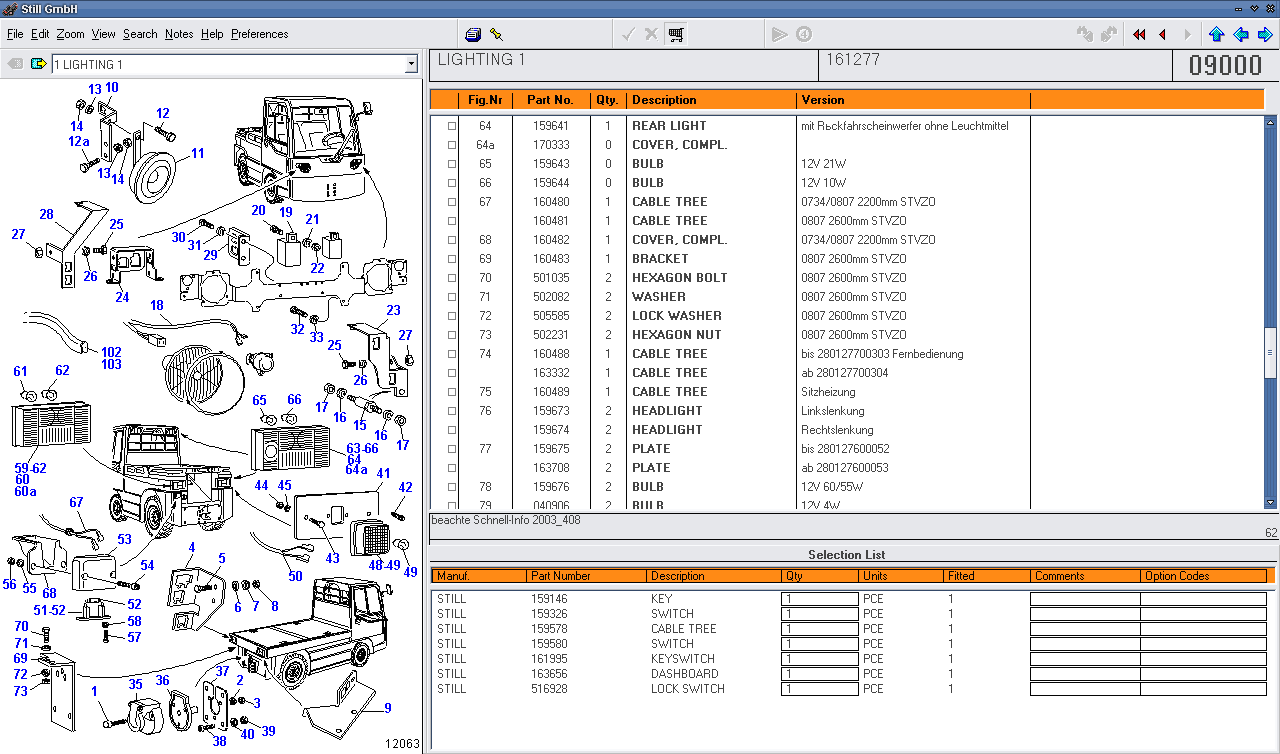The width and height of the screenshot is (1280, 754).
Task: Click callout number 11 in the diagram
Action: pos(198,154)
